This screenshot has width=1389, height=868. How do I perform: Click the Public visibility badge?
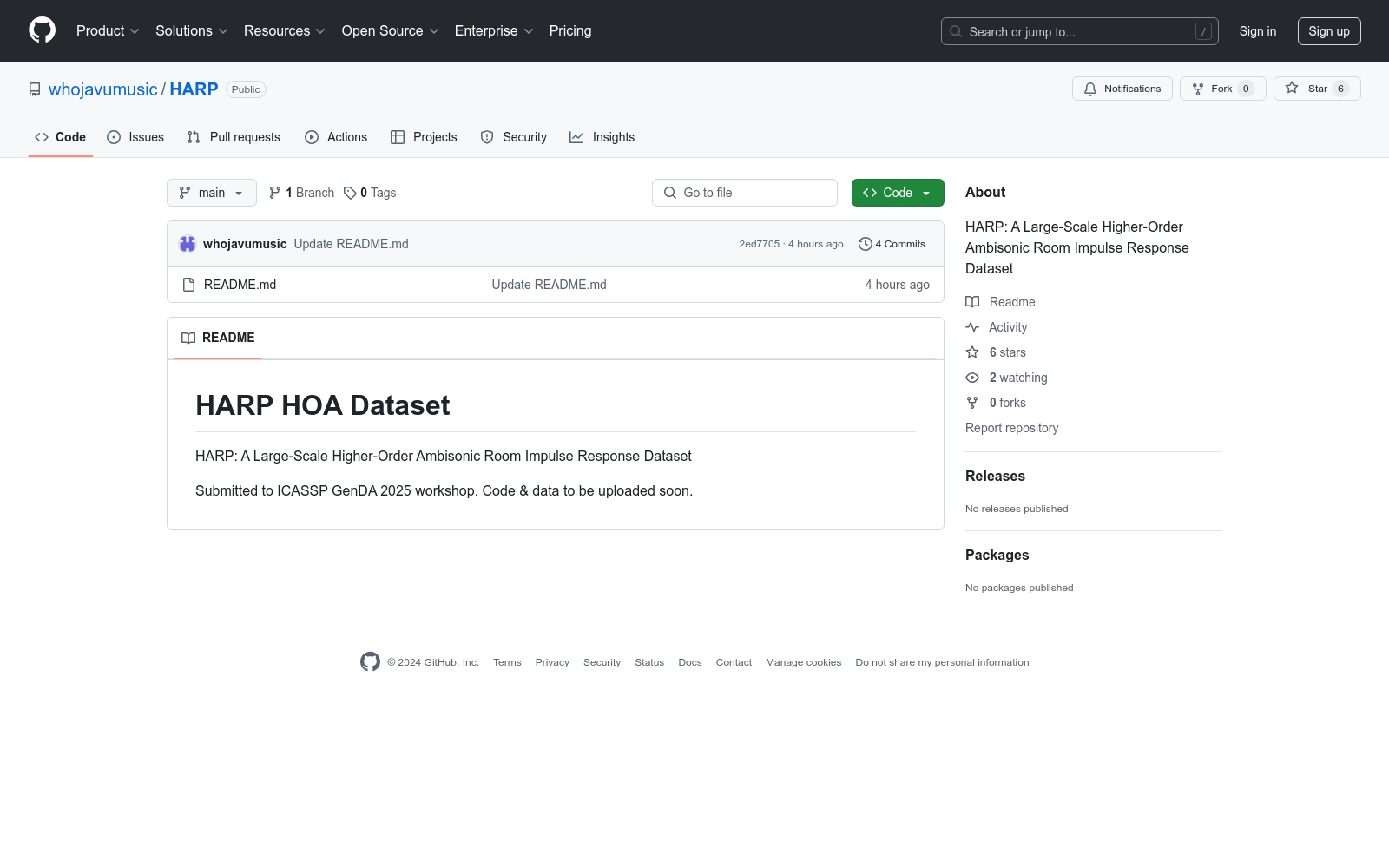tap(246, 89)
